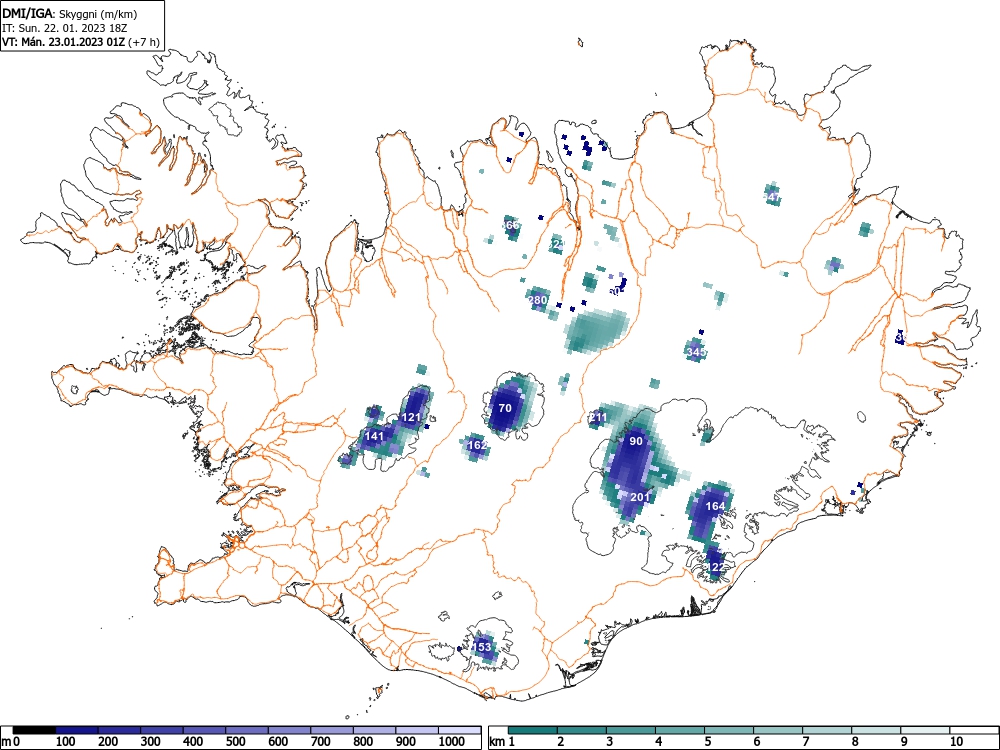The image size is (1000, 750).
Task: Click the 'VT: Mán. 23.01.2023 01Z (+7 h)' line
Action: (80, 42)
